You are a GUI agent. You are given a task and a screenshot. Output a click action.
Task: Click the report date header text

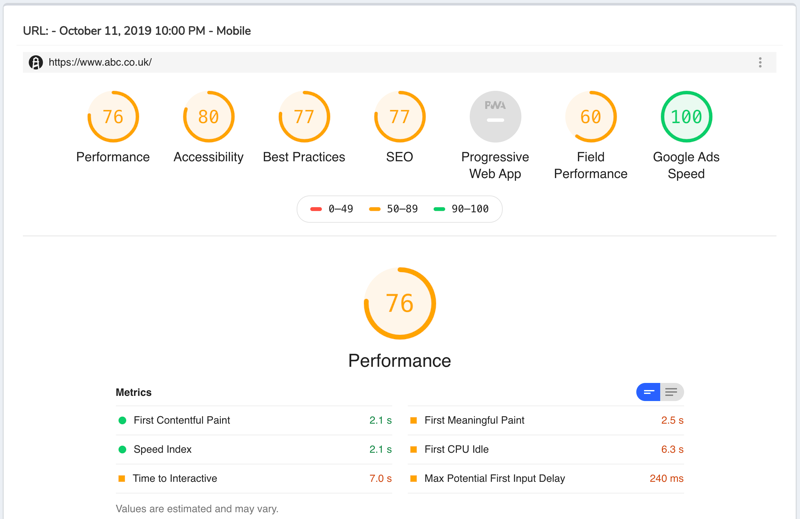(x=137, y=31)
